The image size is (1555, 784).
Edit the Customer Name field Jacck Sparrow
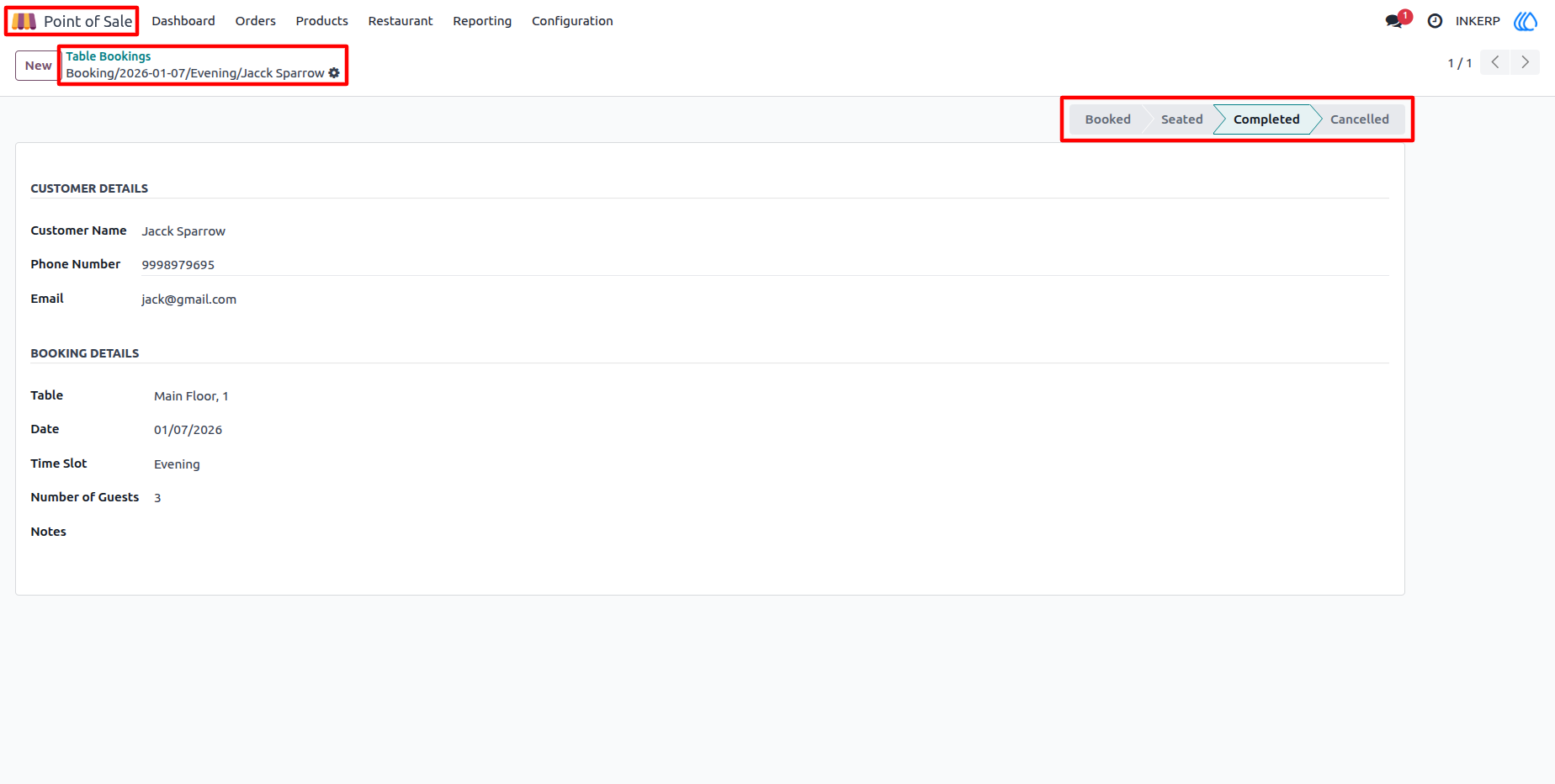point(765,231)
